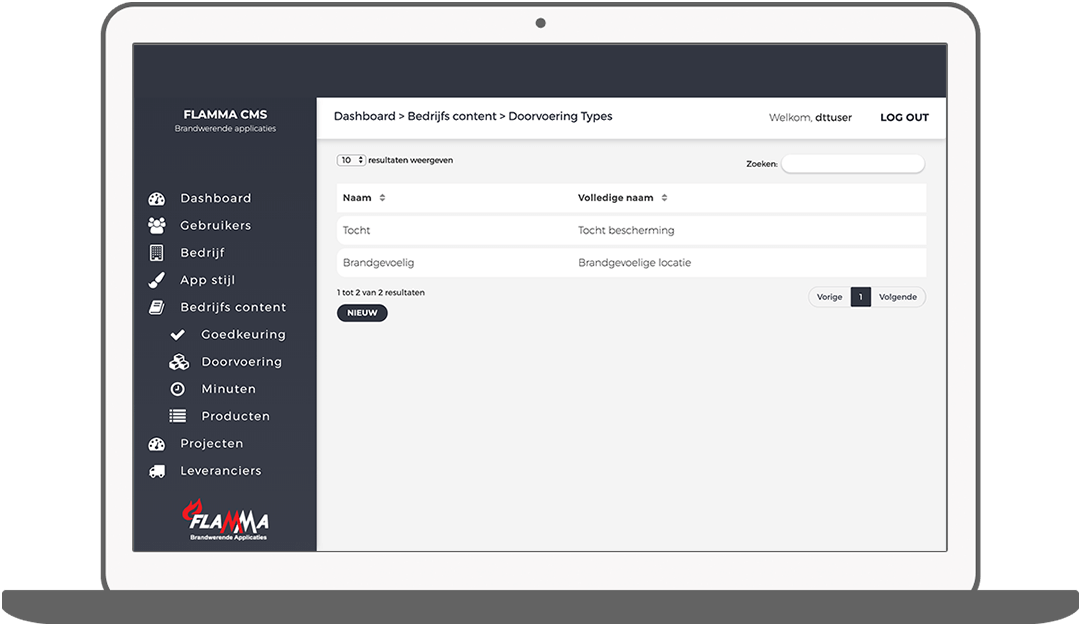This screenshot has height=626, width=1081.
Task: Click the Doorvoering cubes icon
Action: click(179, 362)
